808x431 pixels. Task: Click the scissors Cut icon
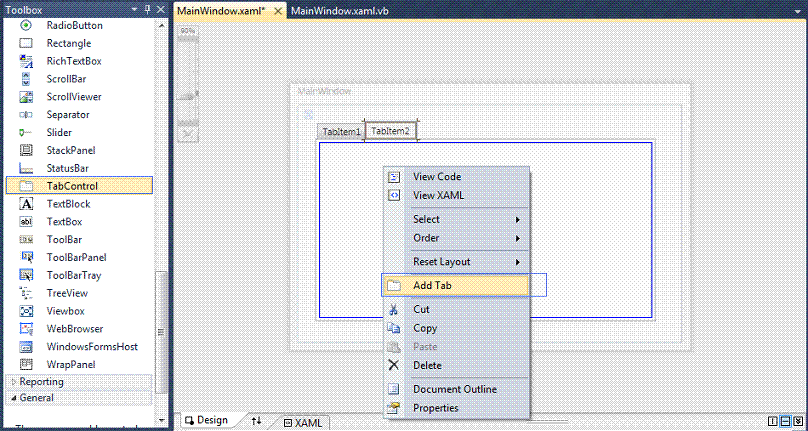pos(394,310)
